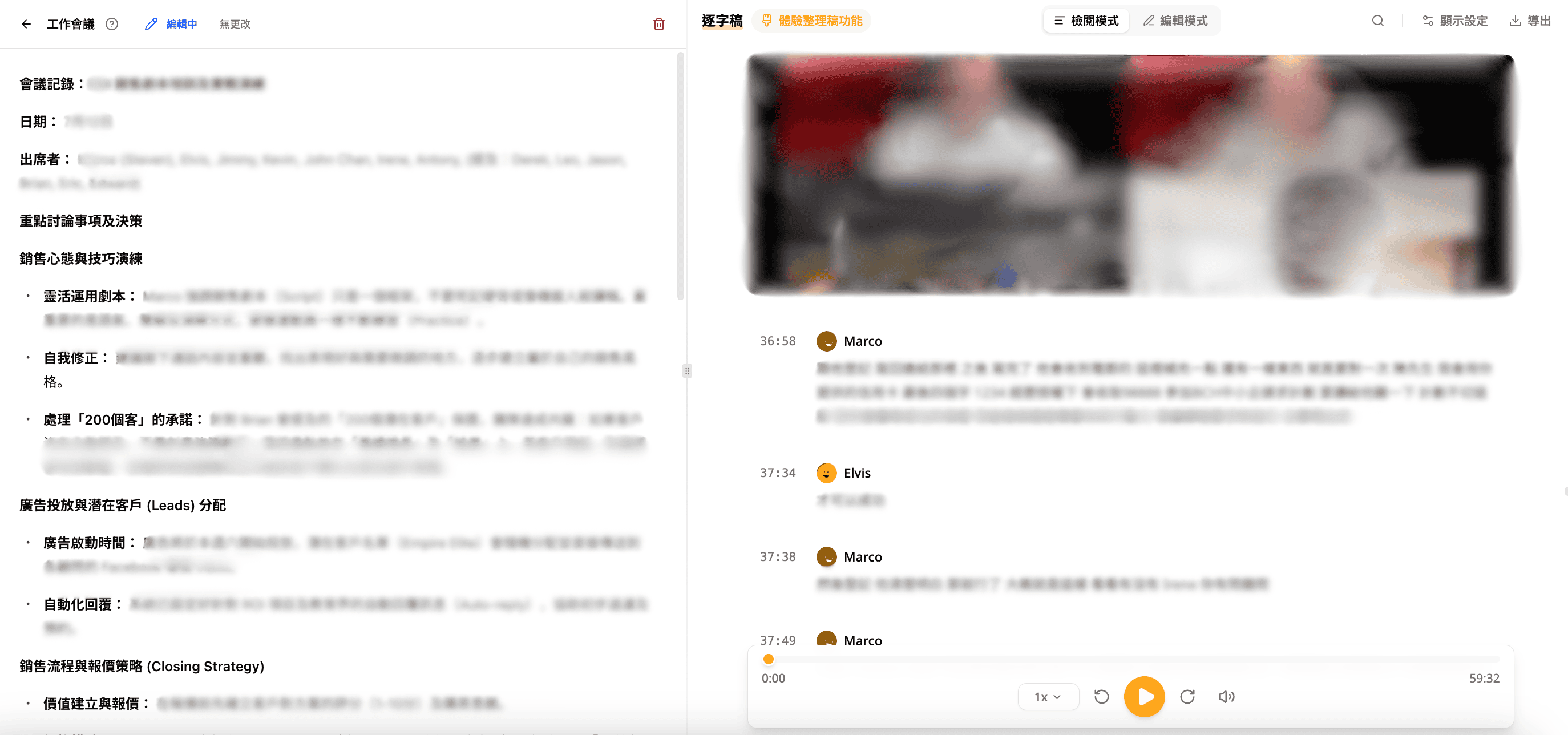Click the 體驗整理稿功能 button
The height and width of the screenshot is (735, 1568).
pyautogui.click(x=811, y=21)
